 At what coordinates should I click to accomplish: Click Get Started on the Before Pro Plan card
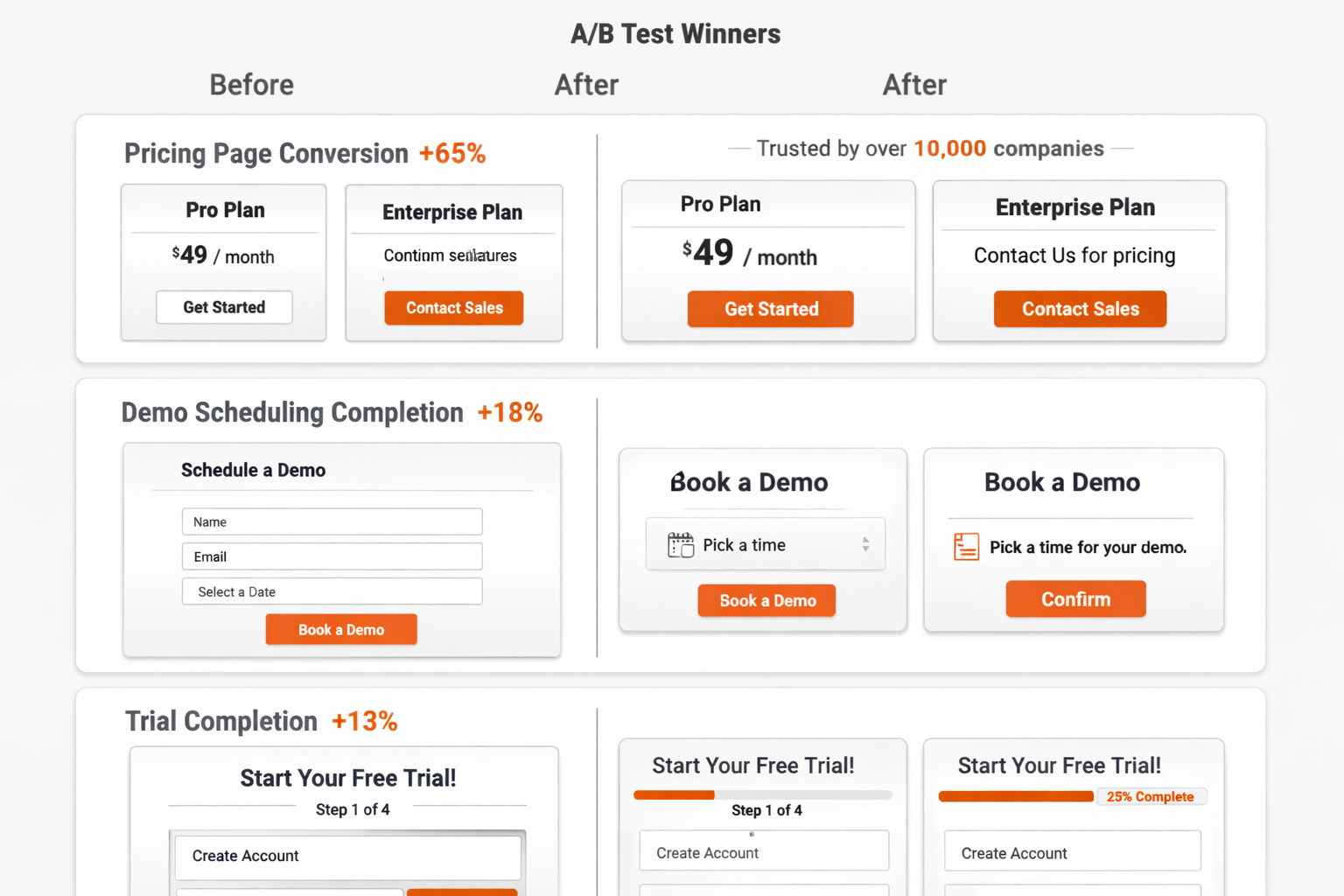click(x=223, y=307)
